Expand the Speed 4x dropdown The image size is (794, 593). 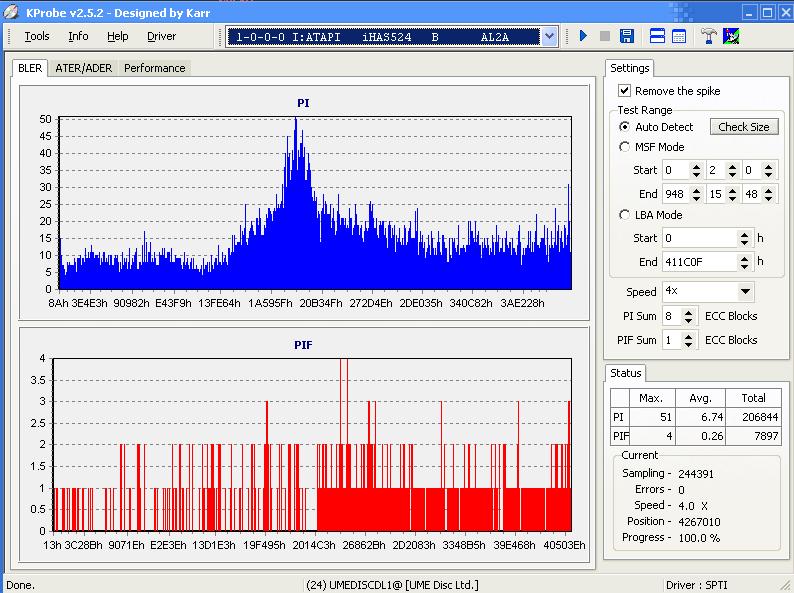tap(745, 292)
